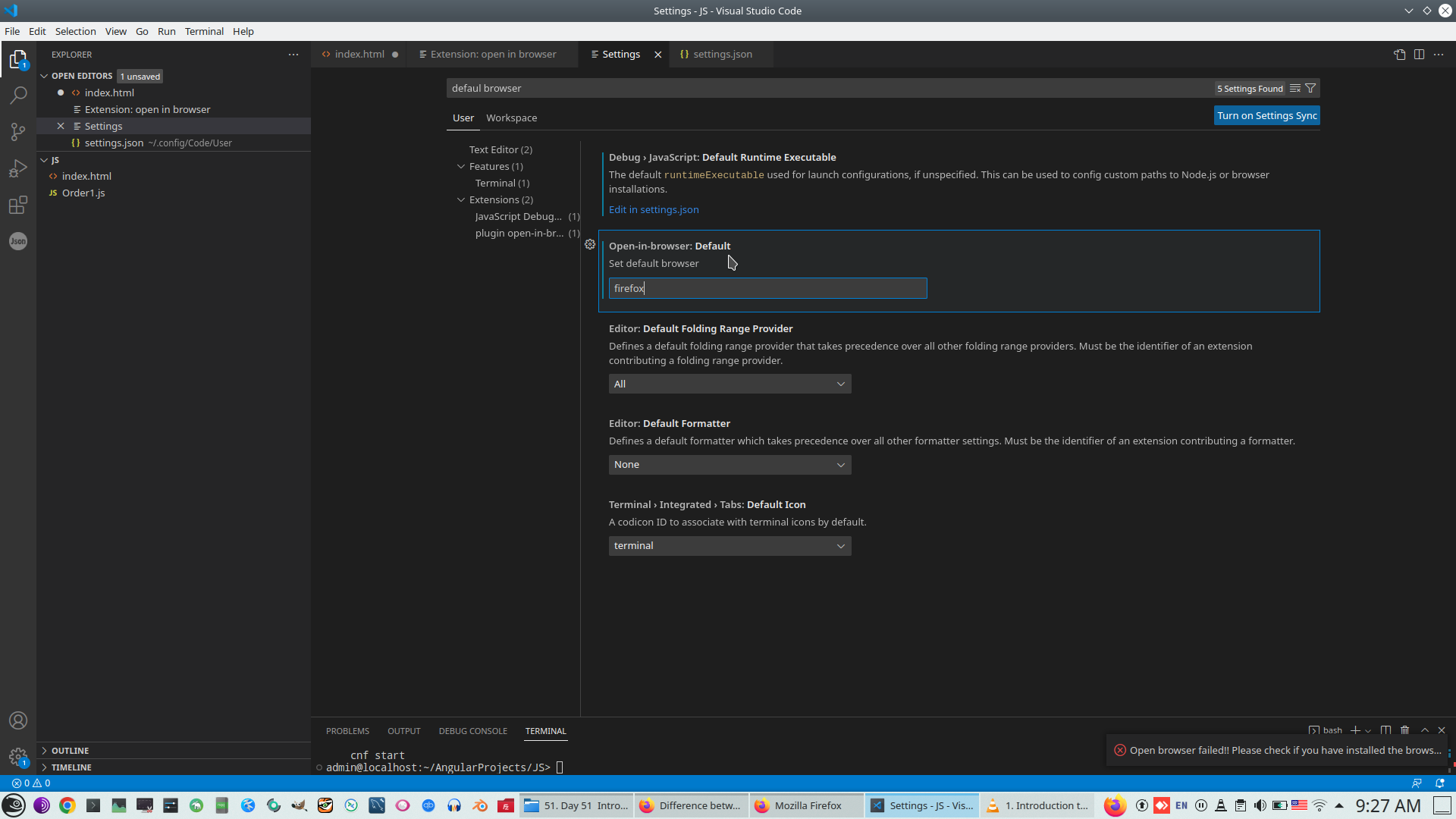
Task: Open the Run and Debug view
Action: pyautogui.click(x=18, y=168)
